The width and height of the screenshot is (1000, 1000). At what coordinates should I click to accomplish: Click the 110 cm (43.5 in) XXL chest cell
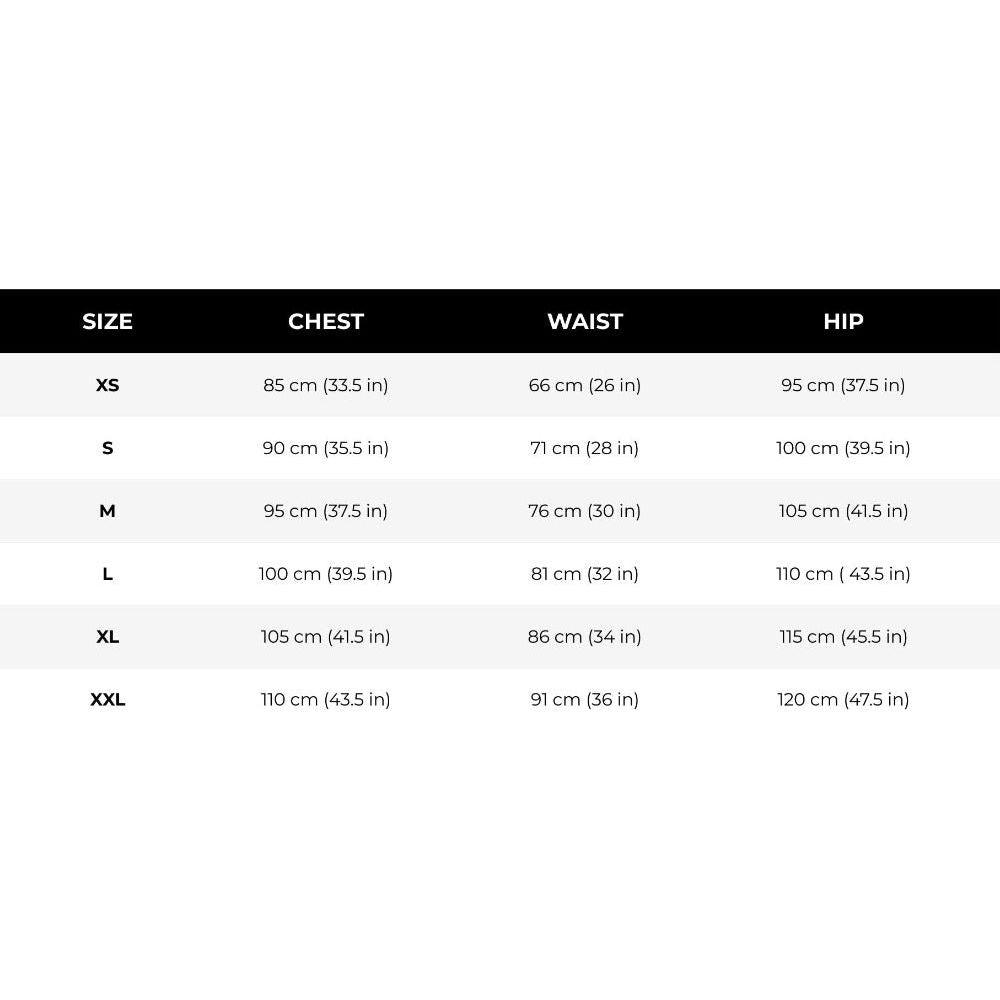coord(326,700)
